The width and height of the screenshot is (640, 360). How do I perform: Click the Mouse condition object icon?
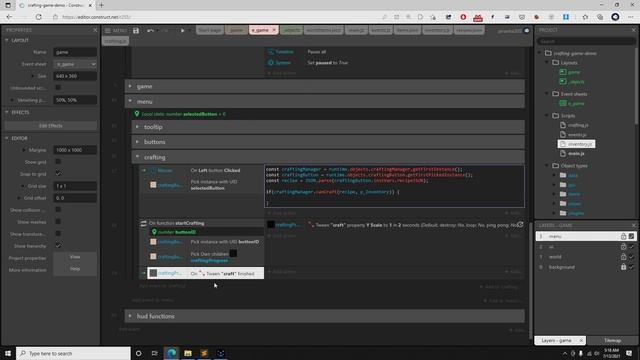(x=153, y=170)
